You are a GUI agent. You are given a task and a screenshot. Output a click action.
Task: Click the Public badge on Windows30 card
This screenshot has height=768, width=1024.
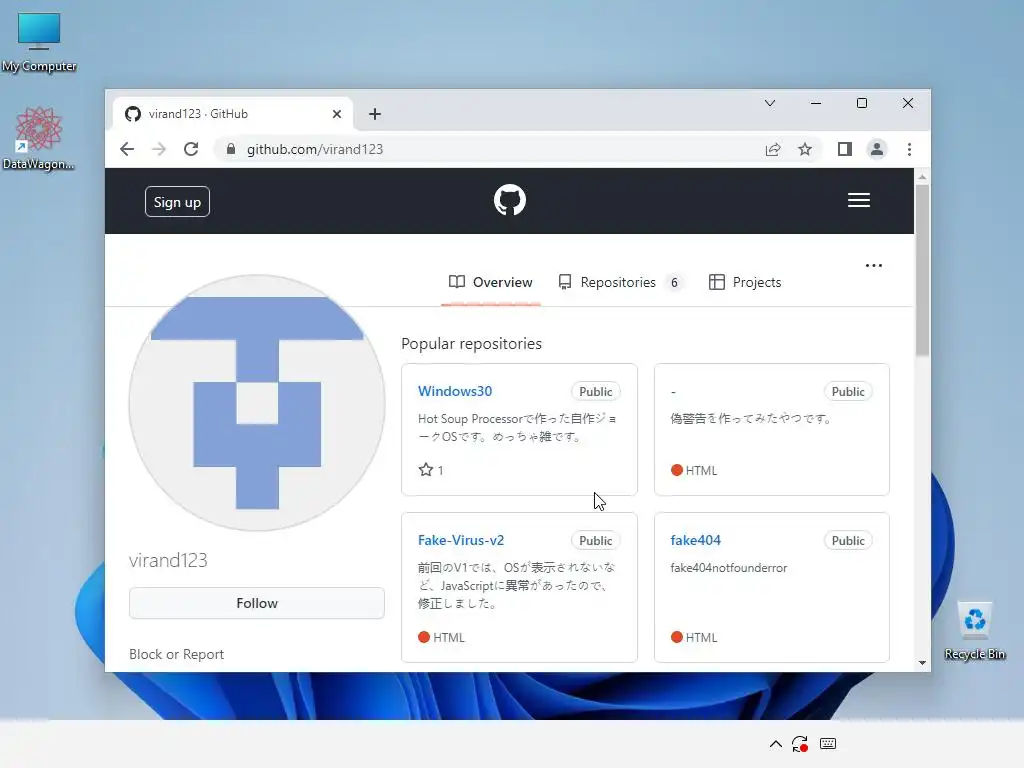point(596,391)
